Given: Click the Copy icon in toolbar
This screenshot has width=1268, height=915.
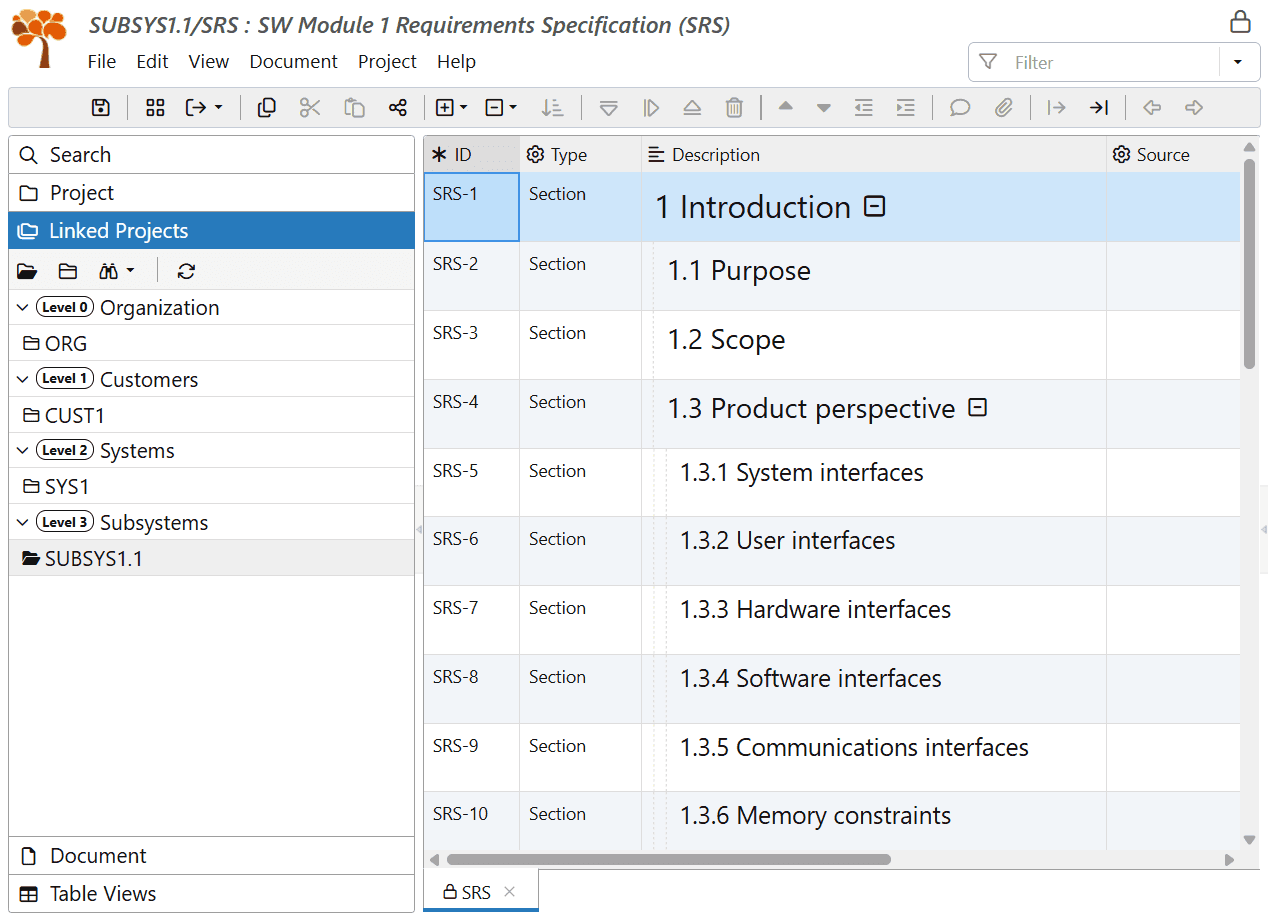Looking at the screenshot, I should (267, 108).
